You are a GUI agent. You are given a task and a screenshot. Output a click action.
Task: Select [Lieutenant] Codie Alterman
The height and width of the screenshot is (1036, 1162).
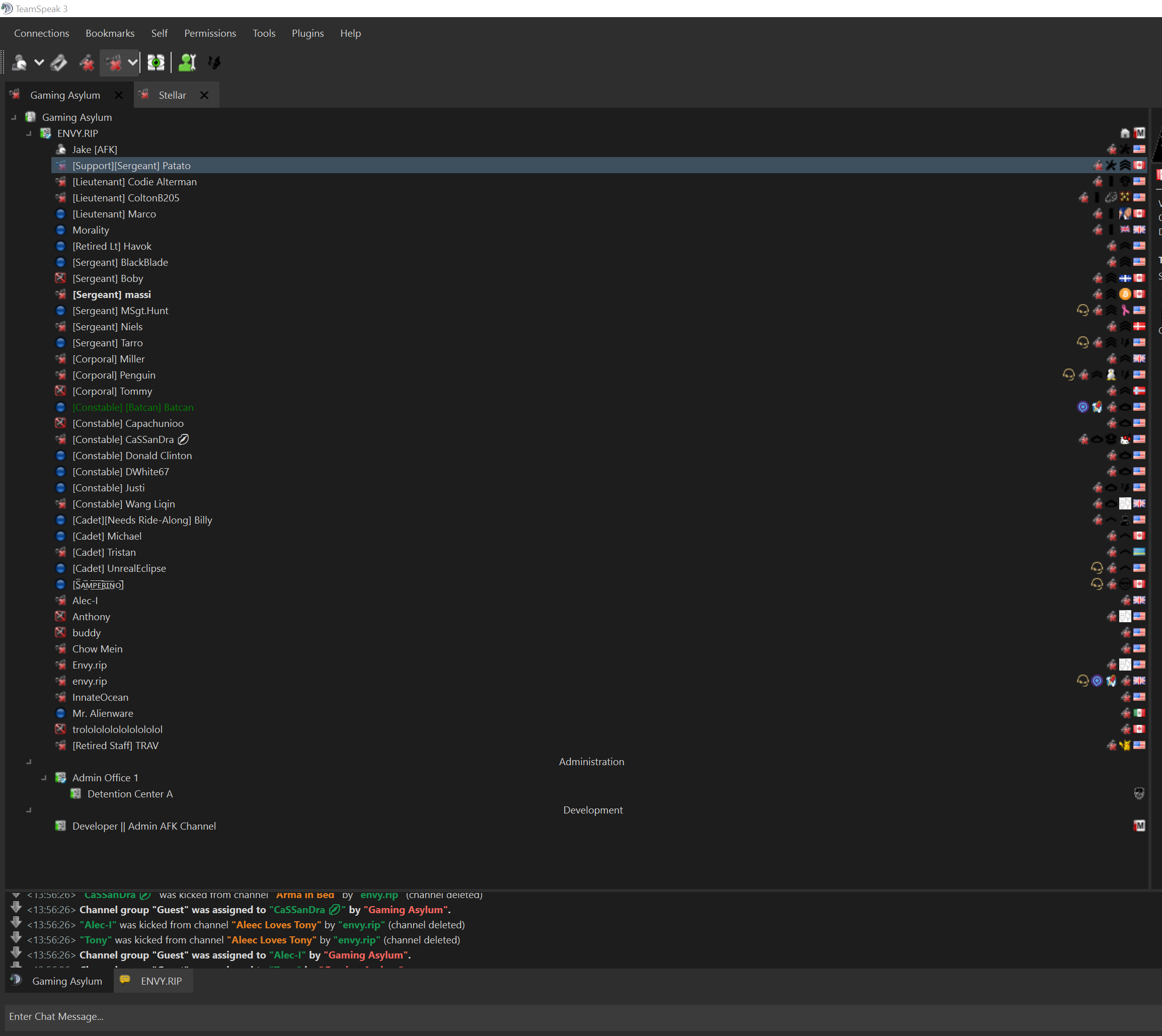(x=134, y=182)
